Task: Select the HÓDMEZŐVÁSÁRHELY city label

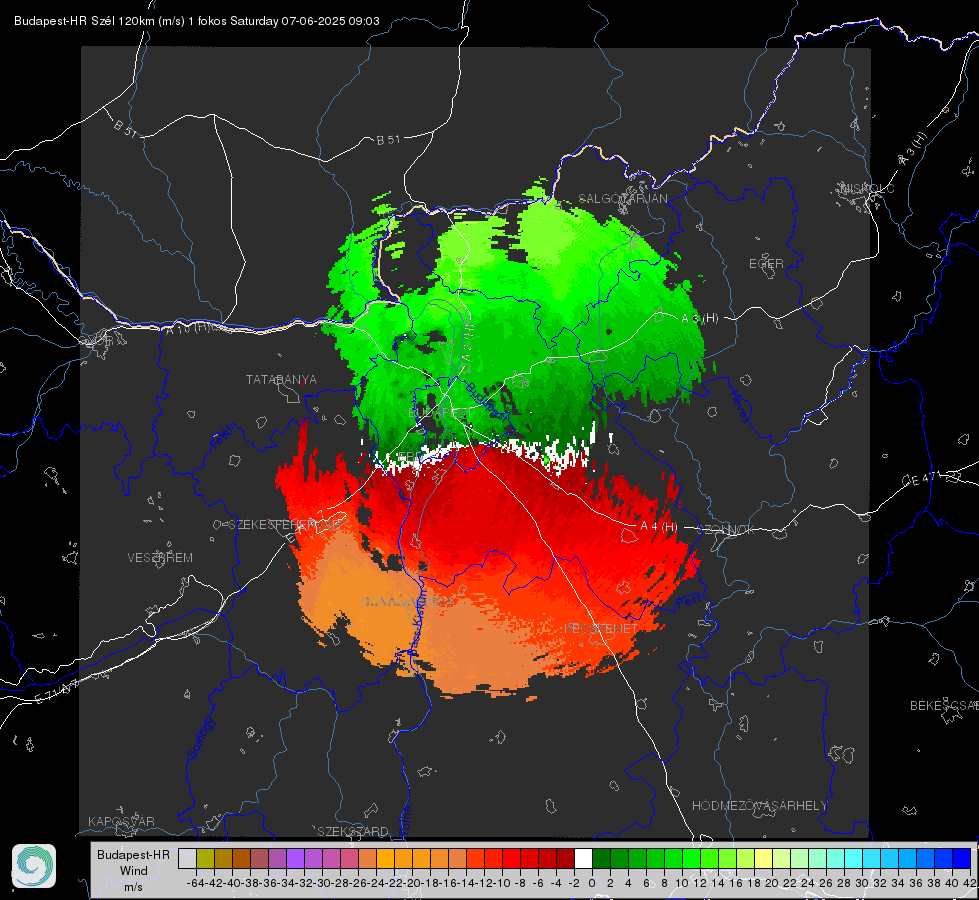Action: click(759, 806)
